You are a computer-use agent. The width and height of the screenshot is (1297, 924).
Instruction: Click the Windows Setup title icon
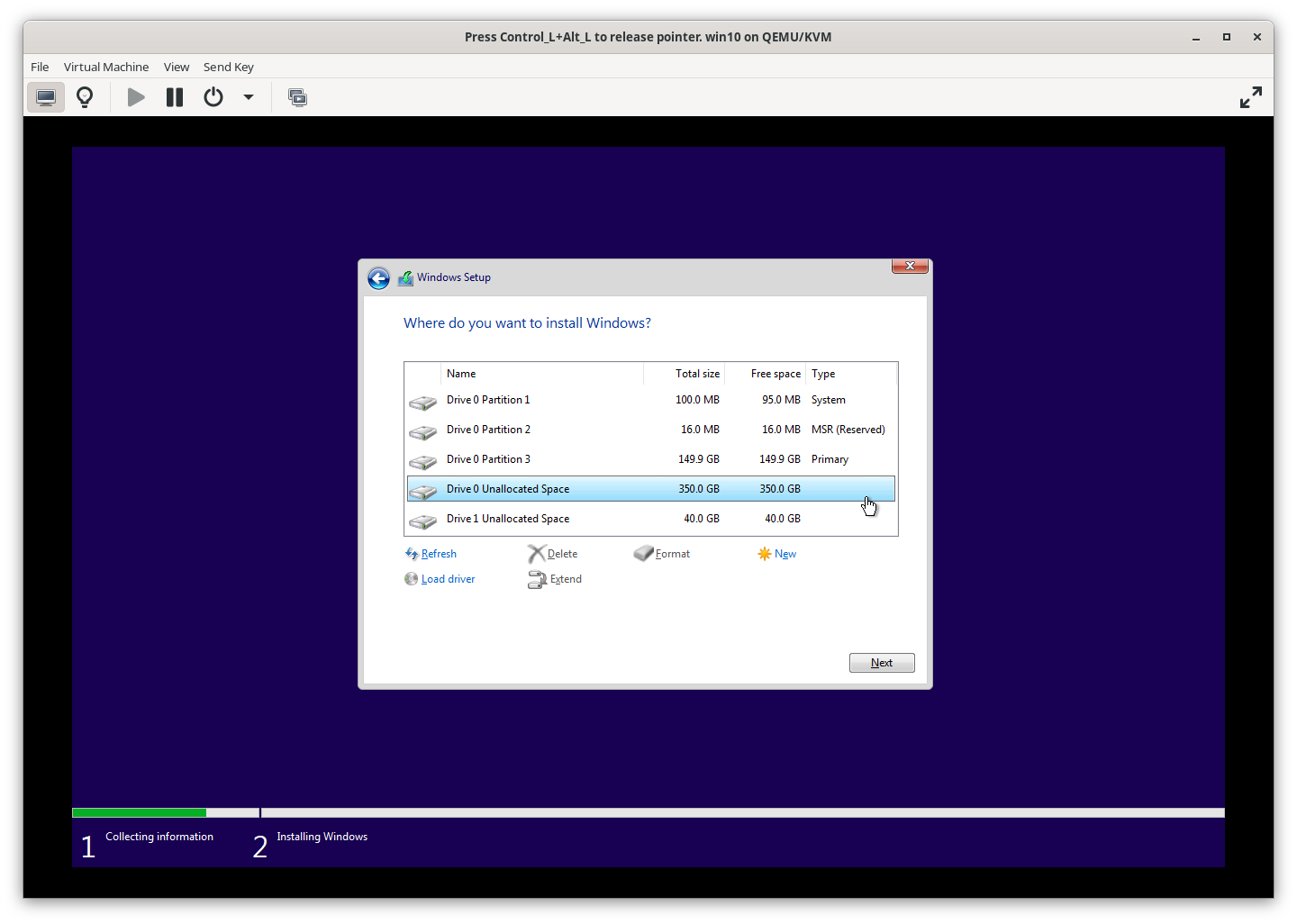tap(405, 278)
